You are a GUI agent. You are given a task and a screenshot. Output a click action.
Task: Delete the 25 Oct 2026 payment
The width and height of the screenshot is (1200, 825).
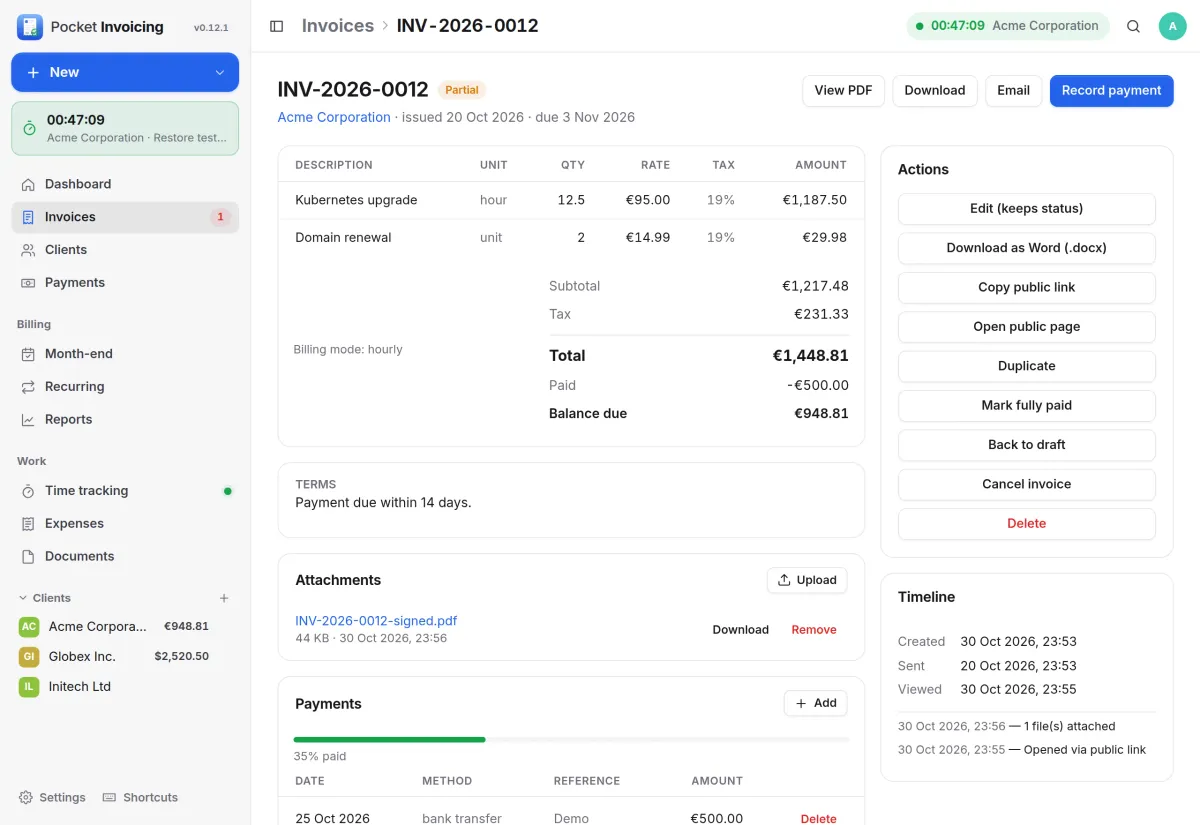[x=818, y=819]
